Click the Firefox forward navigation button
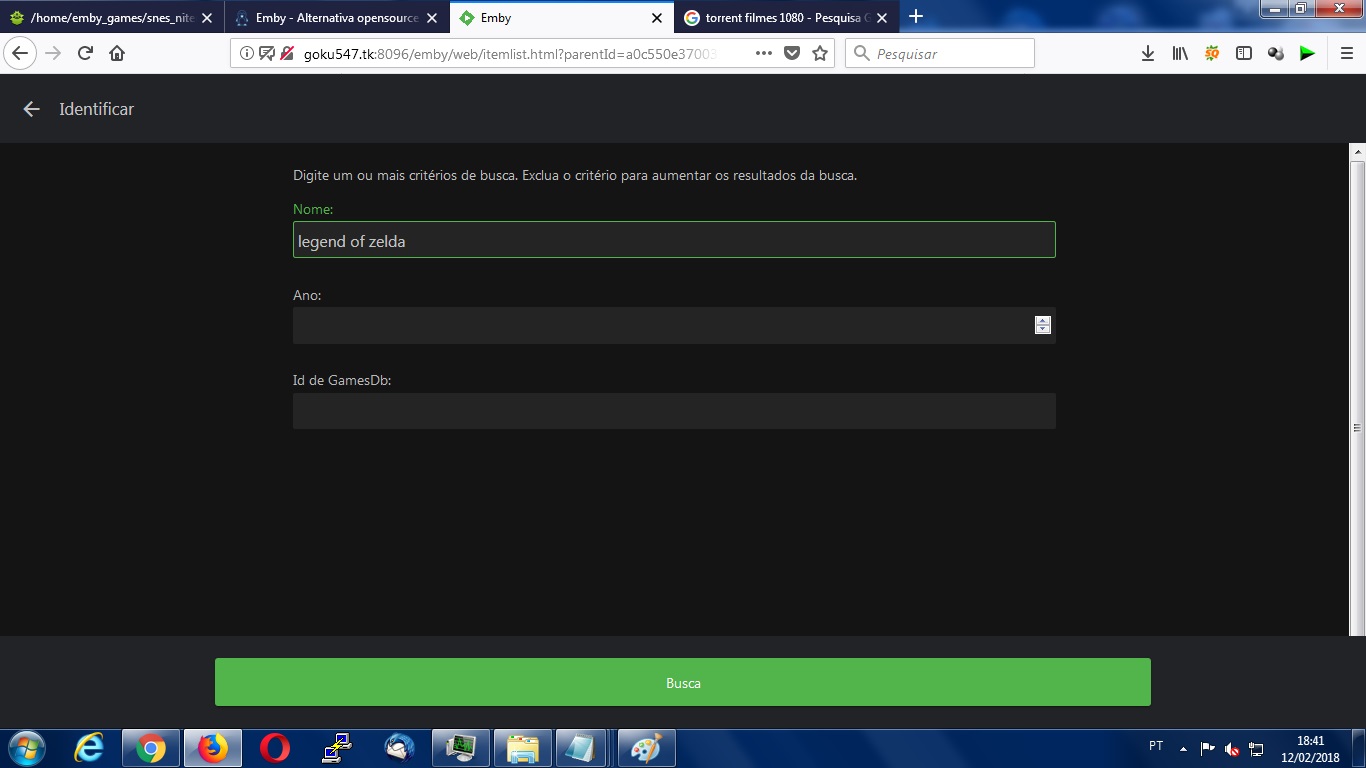The height and width of the screenshot is (768, 1366). (x=53, y=54)
